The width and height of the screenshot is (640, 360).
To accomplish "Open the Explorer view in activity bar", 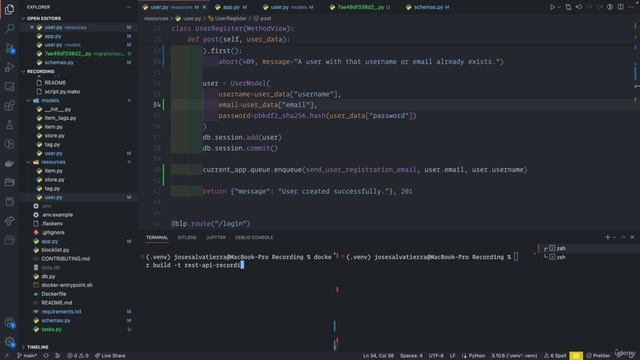I will point(9,9).
